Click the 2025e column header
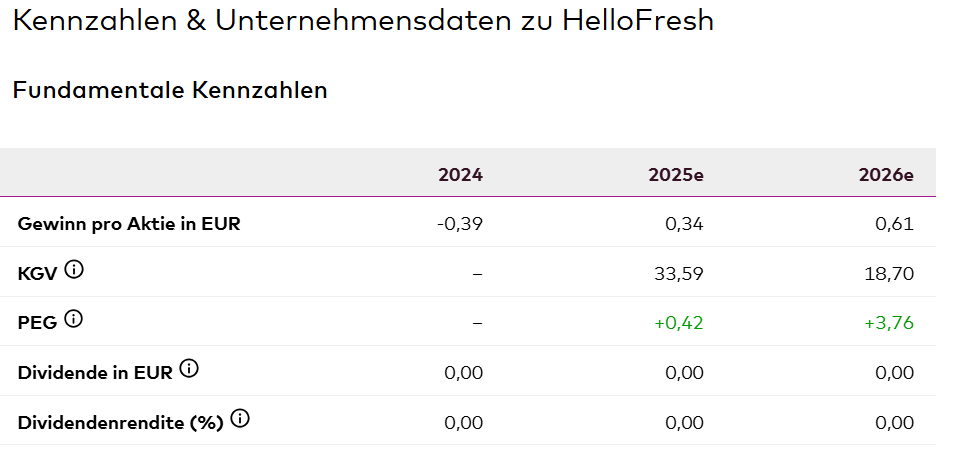The width and height of the screenshot is (956, 464). [675, 175]
